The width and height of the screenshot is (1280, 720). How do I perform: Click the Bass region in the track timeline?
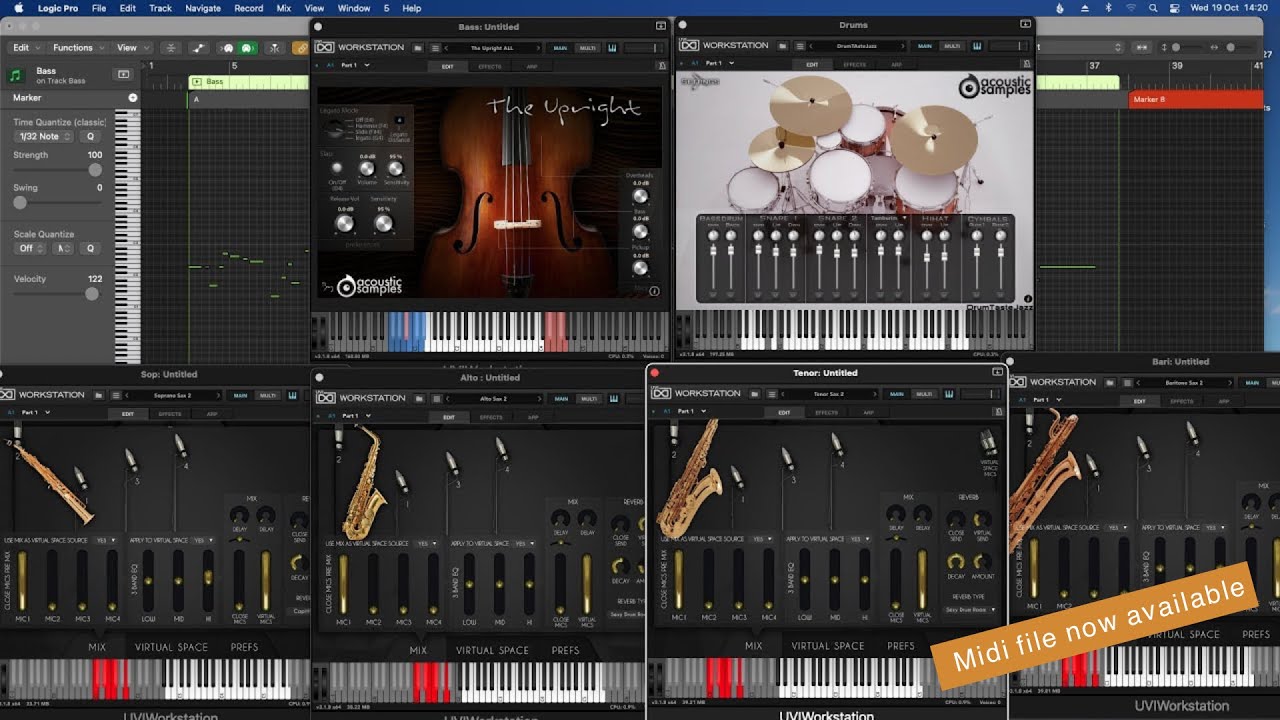click(x=248, y=82)
